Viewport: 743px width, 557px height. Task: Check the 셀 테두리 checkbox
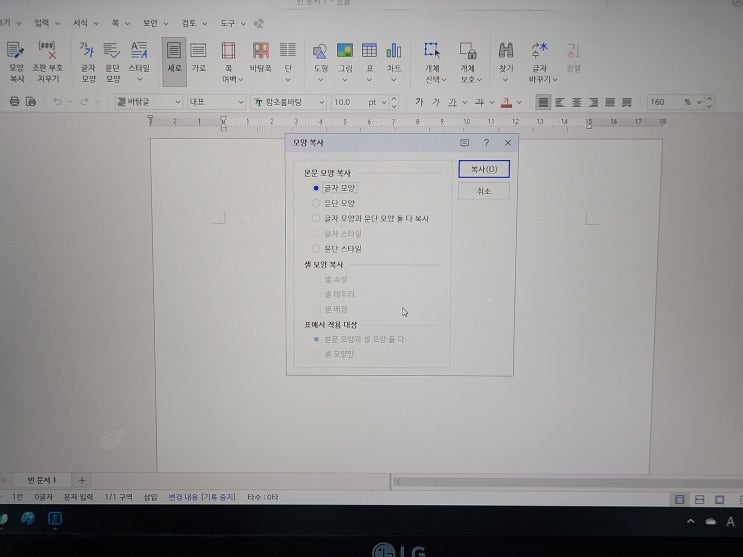tap(333, 294)
